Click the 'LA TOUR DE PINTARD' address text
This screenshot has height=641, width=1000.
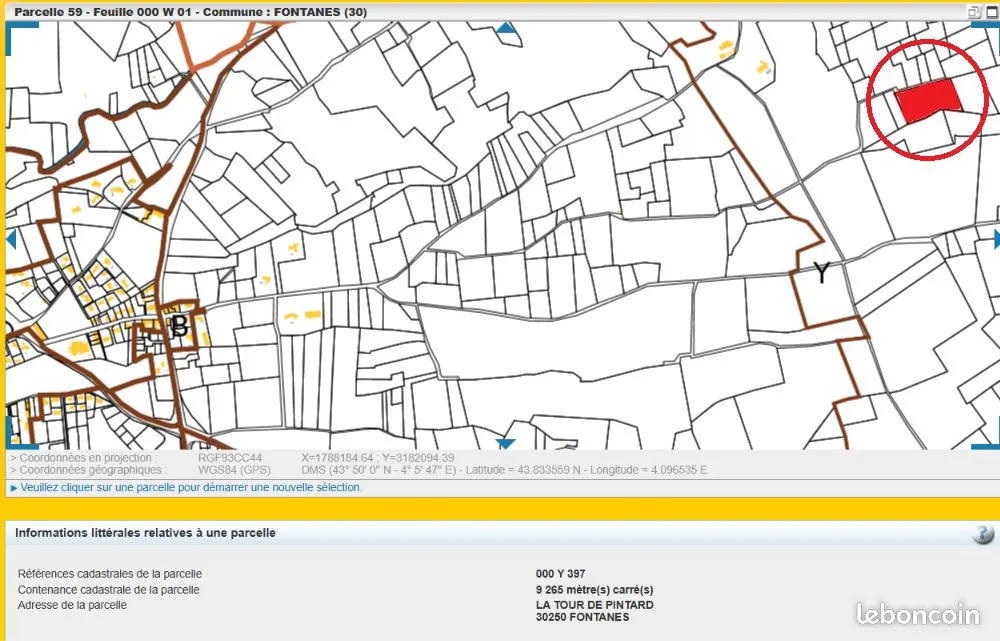tap(594, 605)
